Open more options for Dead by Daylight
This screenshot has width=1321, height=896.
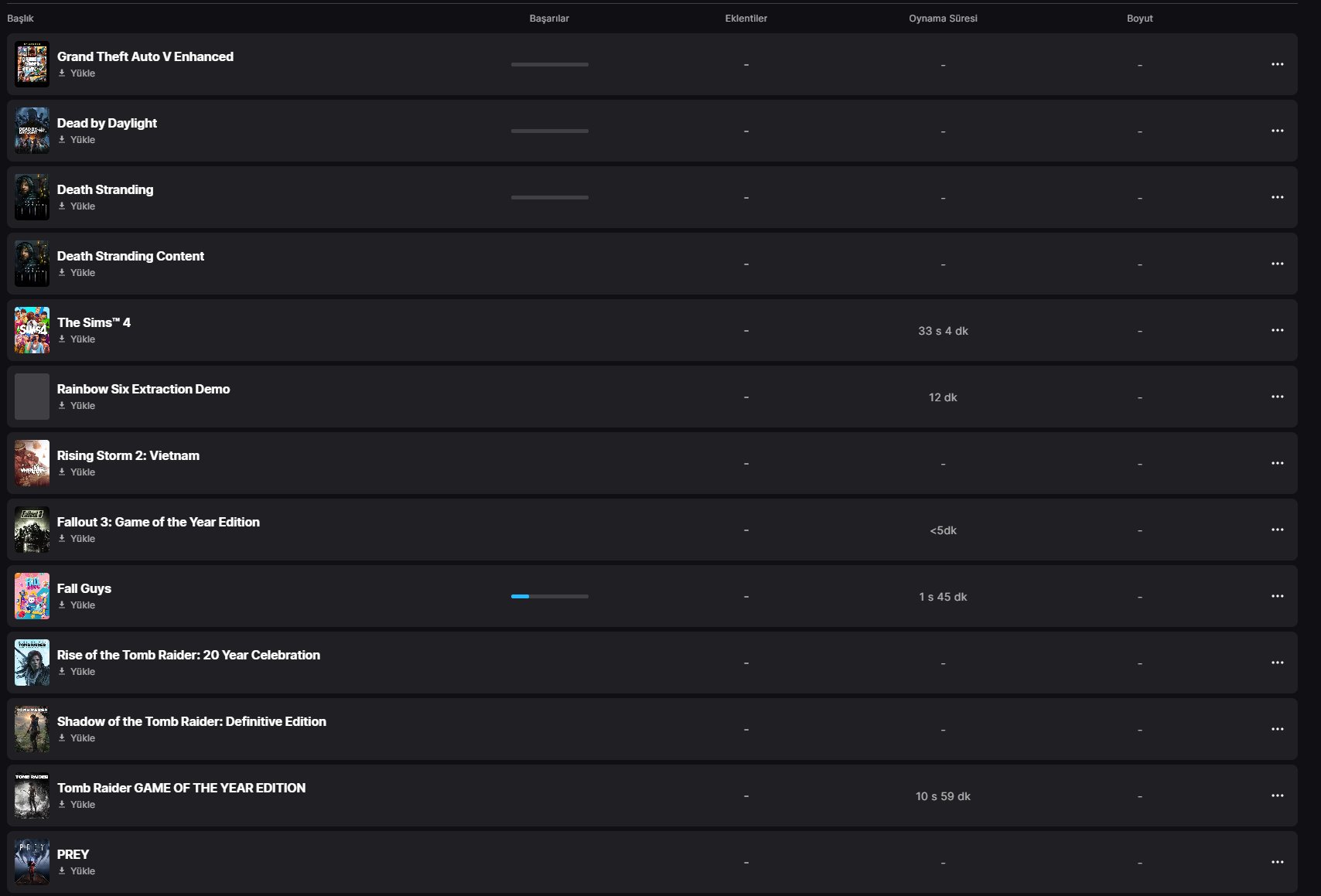point(1277,131)
